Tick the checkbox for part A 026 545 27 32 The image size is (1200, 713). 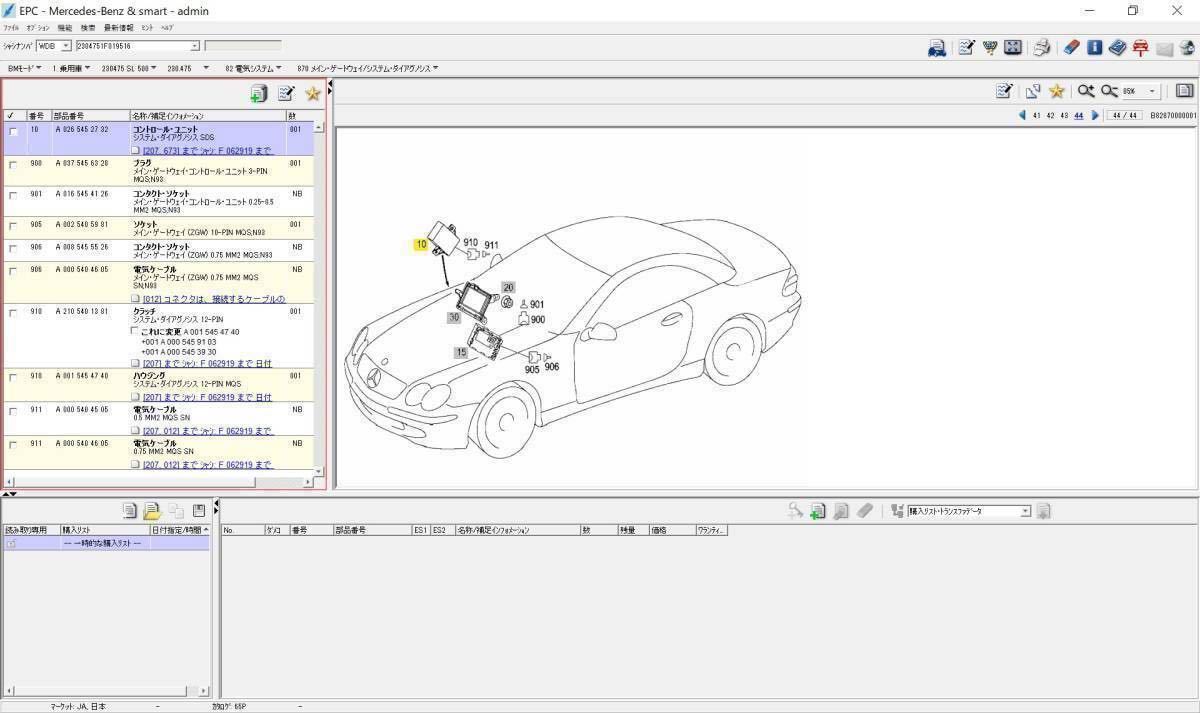coord(13,132)
